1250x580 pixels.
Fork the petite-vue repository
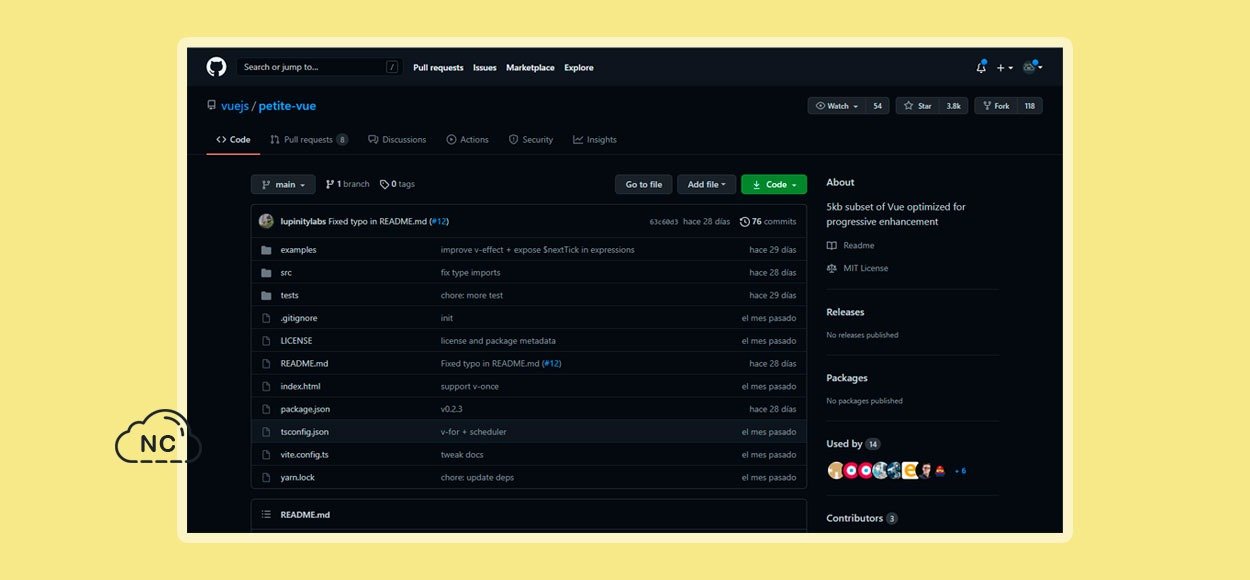click(995, 106)
